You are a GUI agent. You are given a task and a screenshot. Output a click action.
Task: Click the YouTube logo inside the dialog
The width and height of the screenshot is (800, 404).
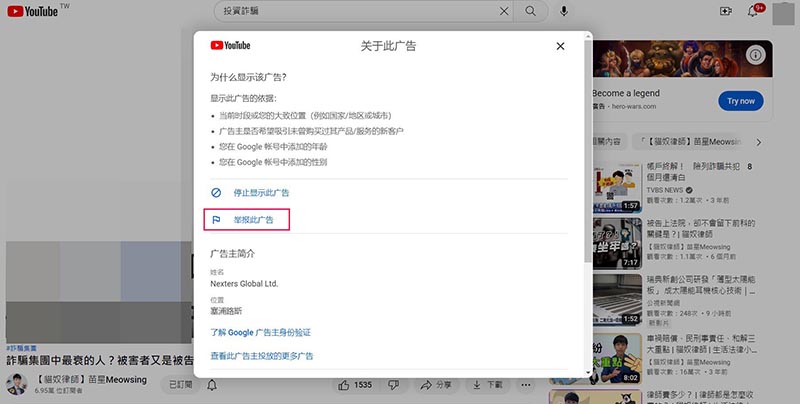[230, 45]
